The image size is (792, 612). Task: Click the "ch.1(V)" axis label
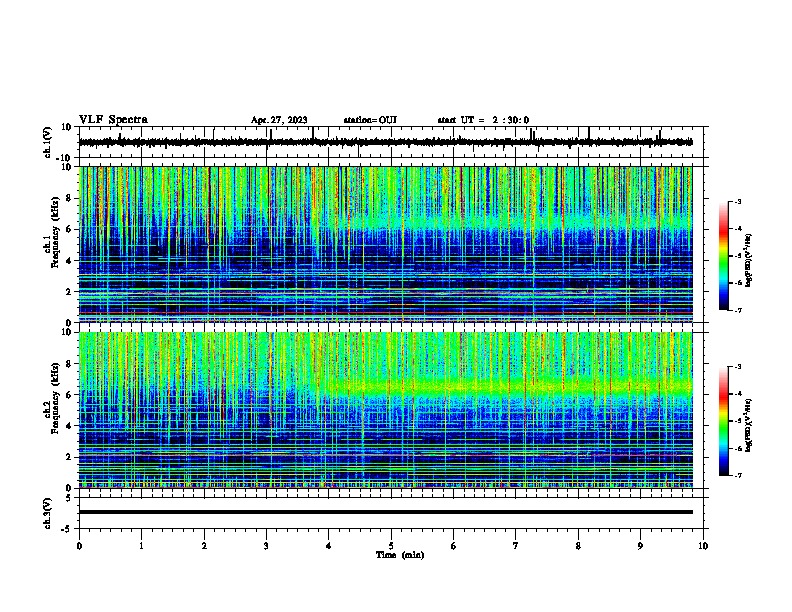48,142
